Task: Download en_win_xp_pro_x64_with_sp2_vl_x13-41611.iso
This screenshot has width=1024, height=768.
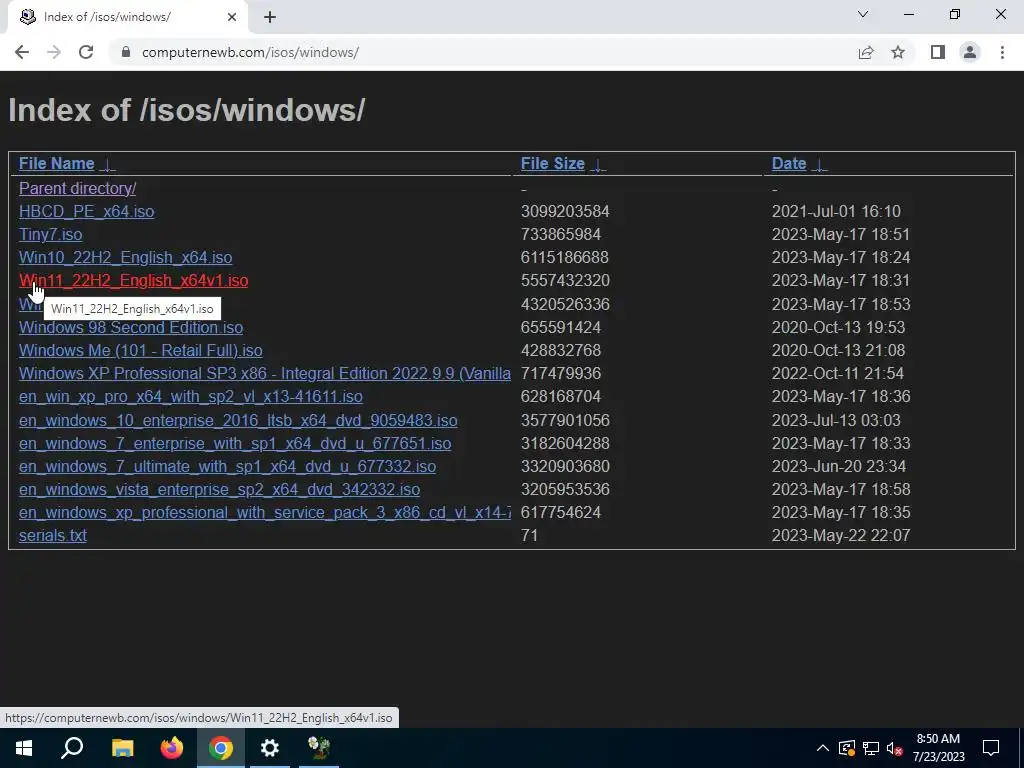Action: click(191, 396)
